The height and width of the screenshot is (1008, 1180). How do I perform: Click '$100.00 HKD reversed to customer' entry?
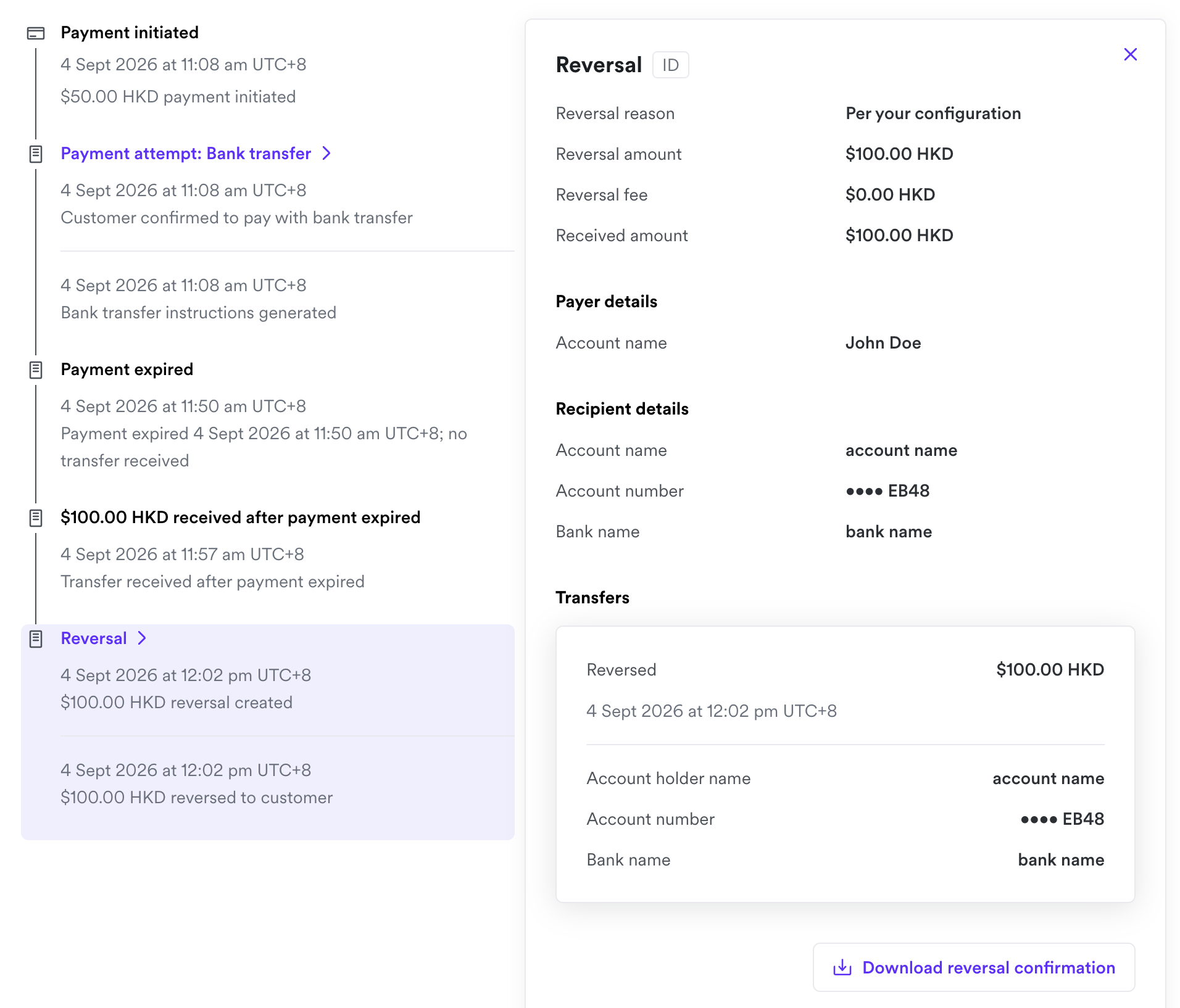point(197,798)
